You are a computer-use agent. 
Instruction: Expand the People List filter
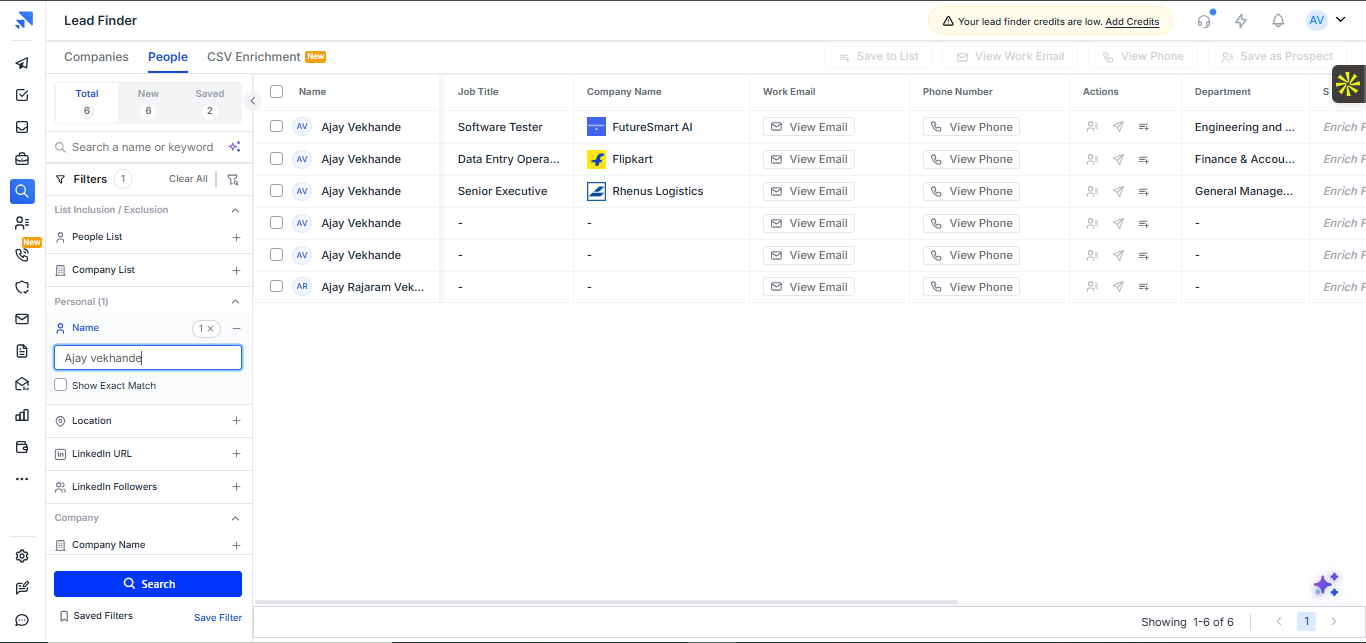coord(236,238)
